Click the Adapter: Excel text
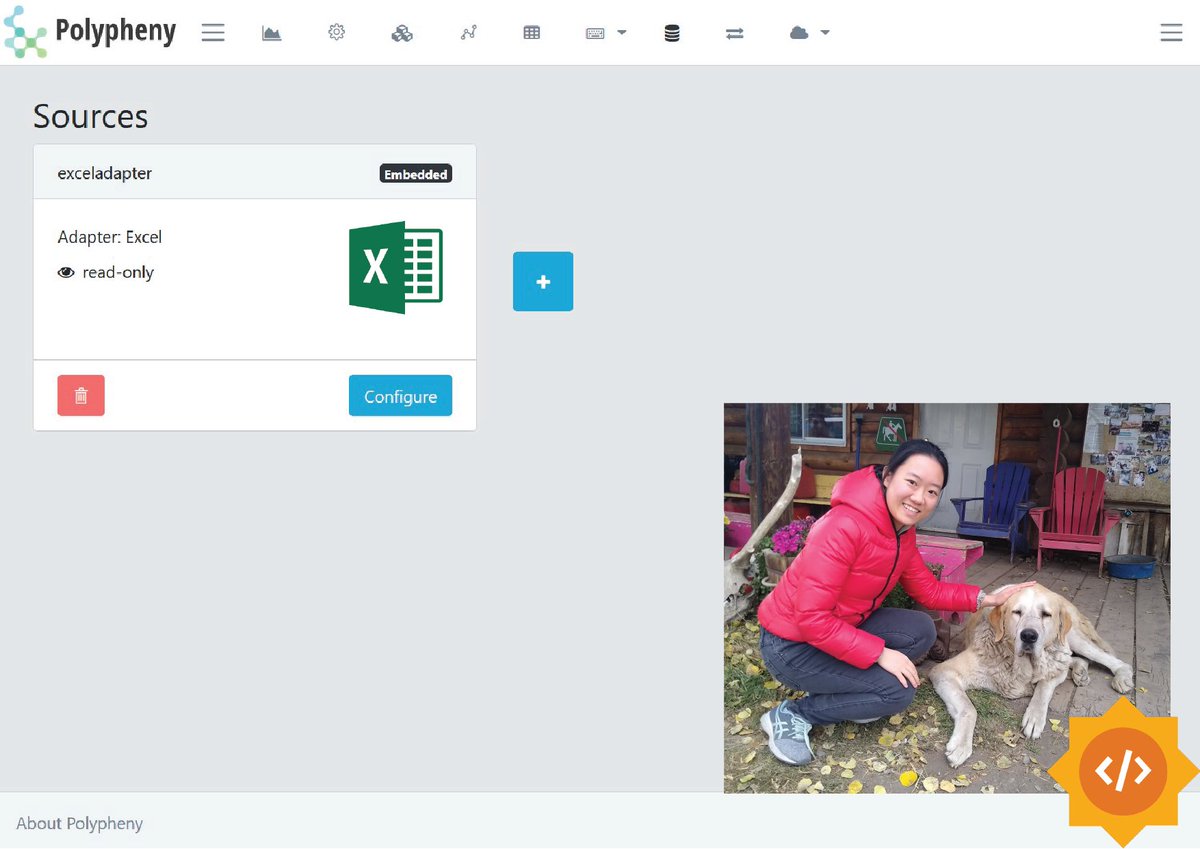 [x=110, y=237]
